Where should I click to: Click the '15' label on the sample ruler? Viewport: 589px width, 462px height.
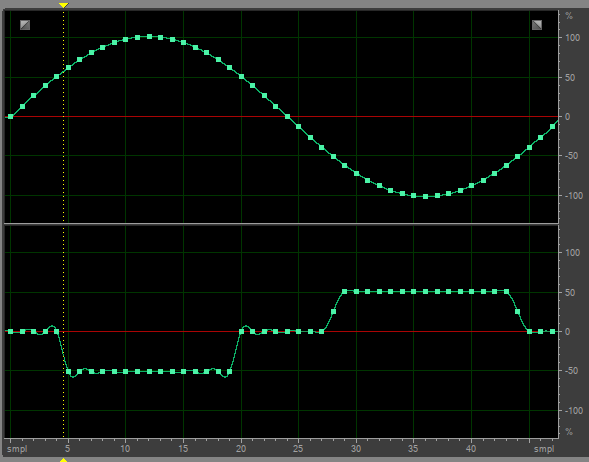[x=183, y=448]
